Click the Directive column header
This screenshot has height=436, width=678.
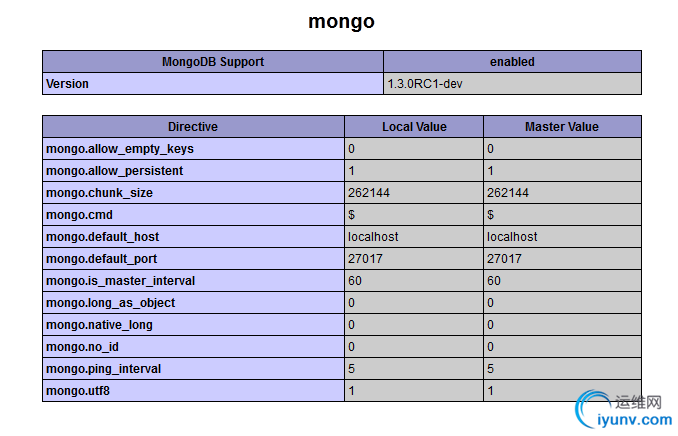(193, 127)
